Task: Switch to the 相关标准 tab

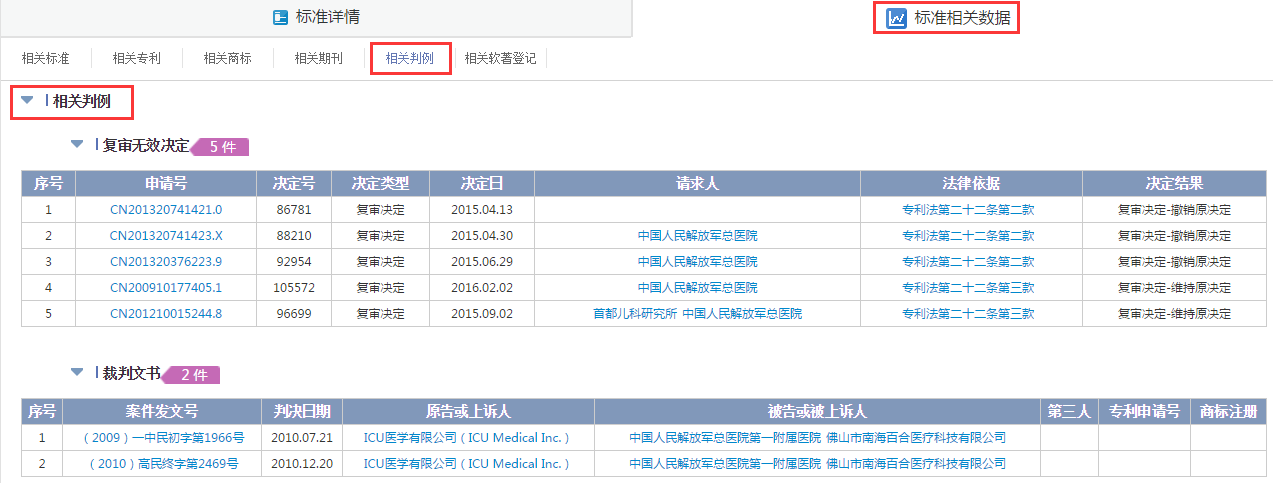Action: coord(45,58)
